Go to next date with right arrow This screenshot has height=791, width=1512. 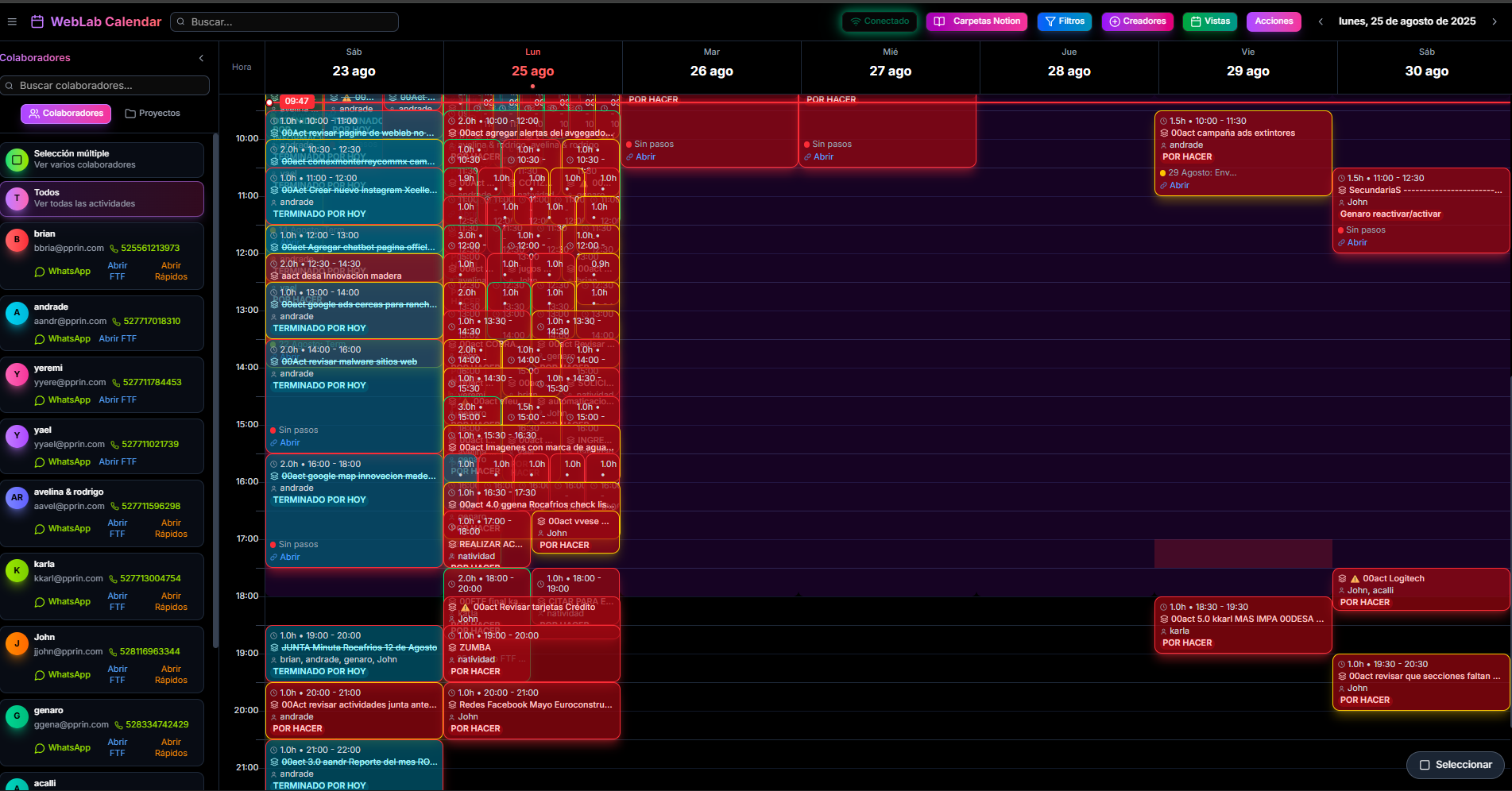tap(1495, 21)
